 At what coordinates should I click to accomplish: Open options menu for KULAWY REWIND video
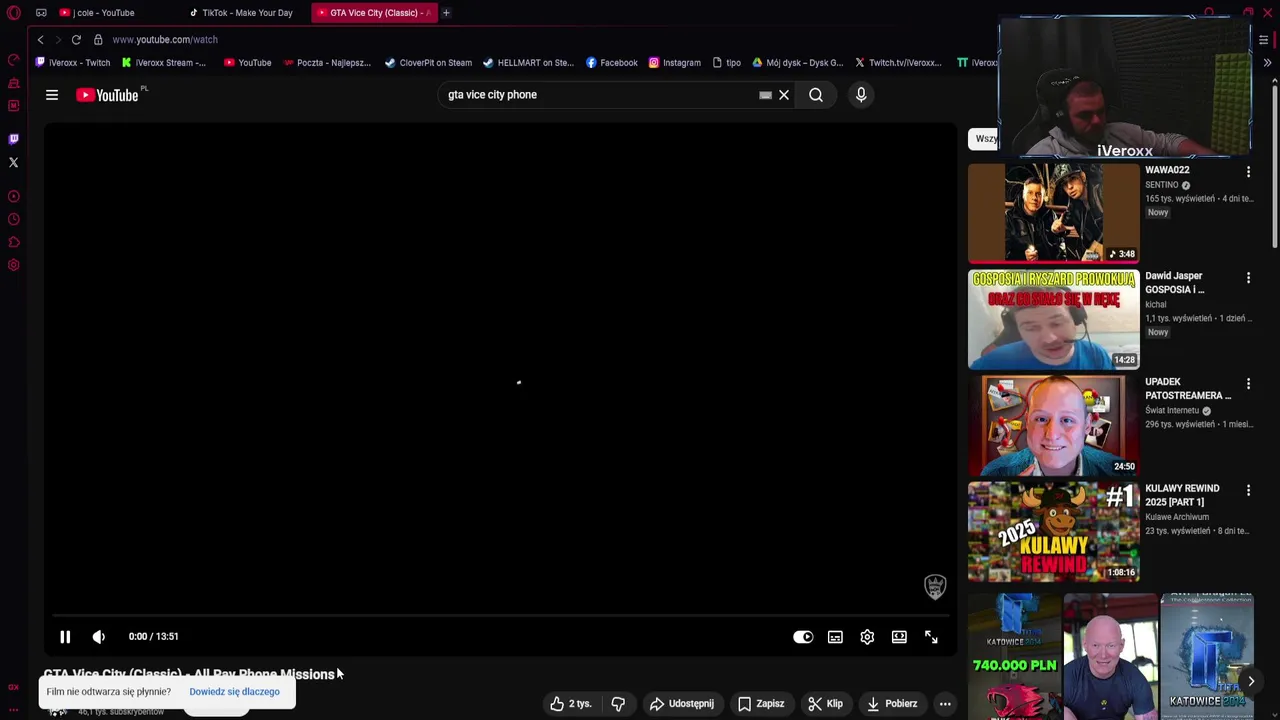[1248, 490]
